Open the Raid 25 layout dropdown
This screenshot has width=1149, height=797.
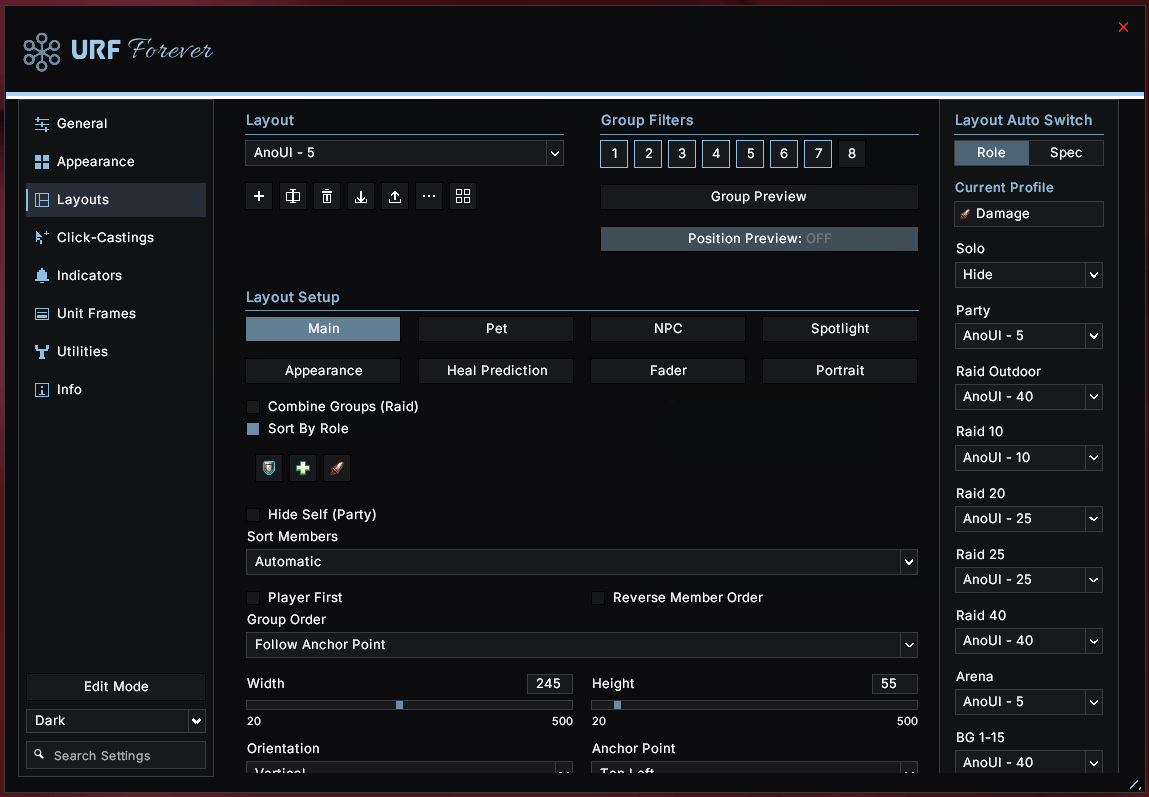coord(1029,580)
